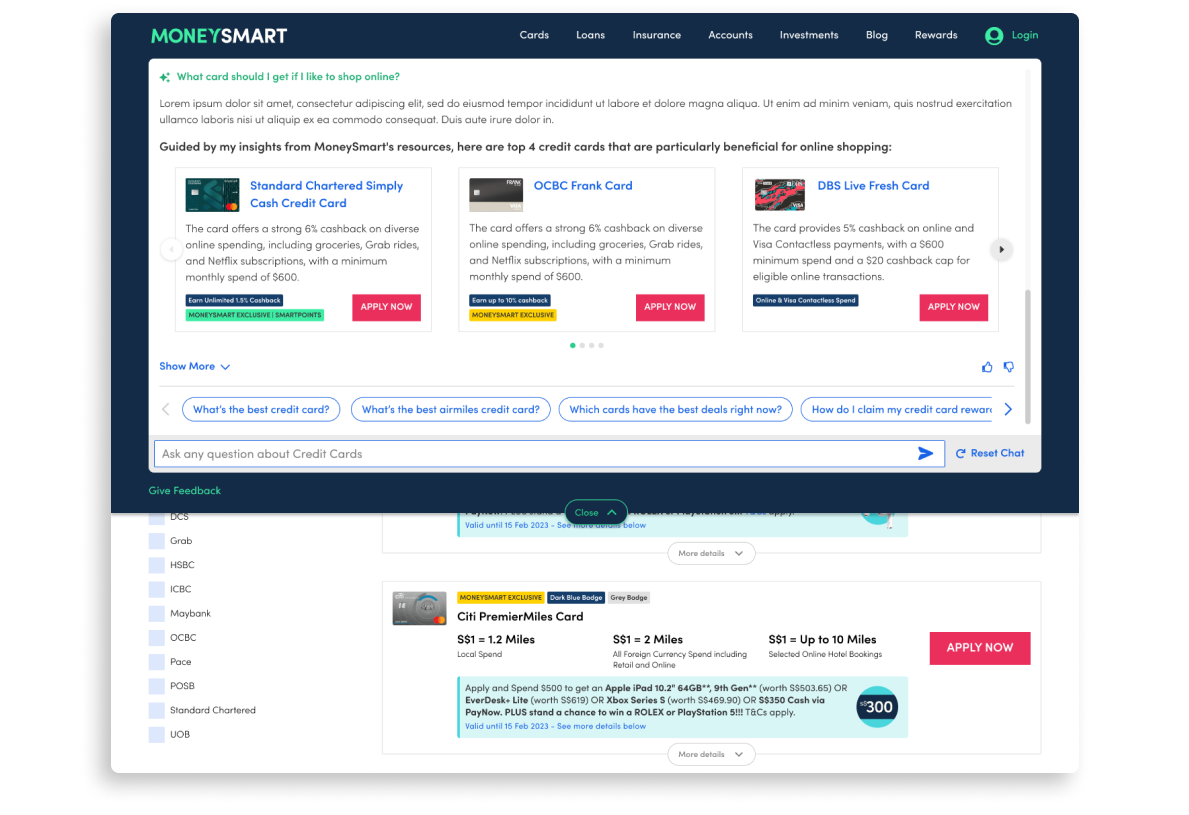Click the MoneySmart logo
Viewport: 1189px width, 815px height.
tap(219, 36)
